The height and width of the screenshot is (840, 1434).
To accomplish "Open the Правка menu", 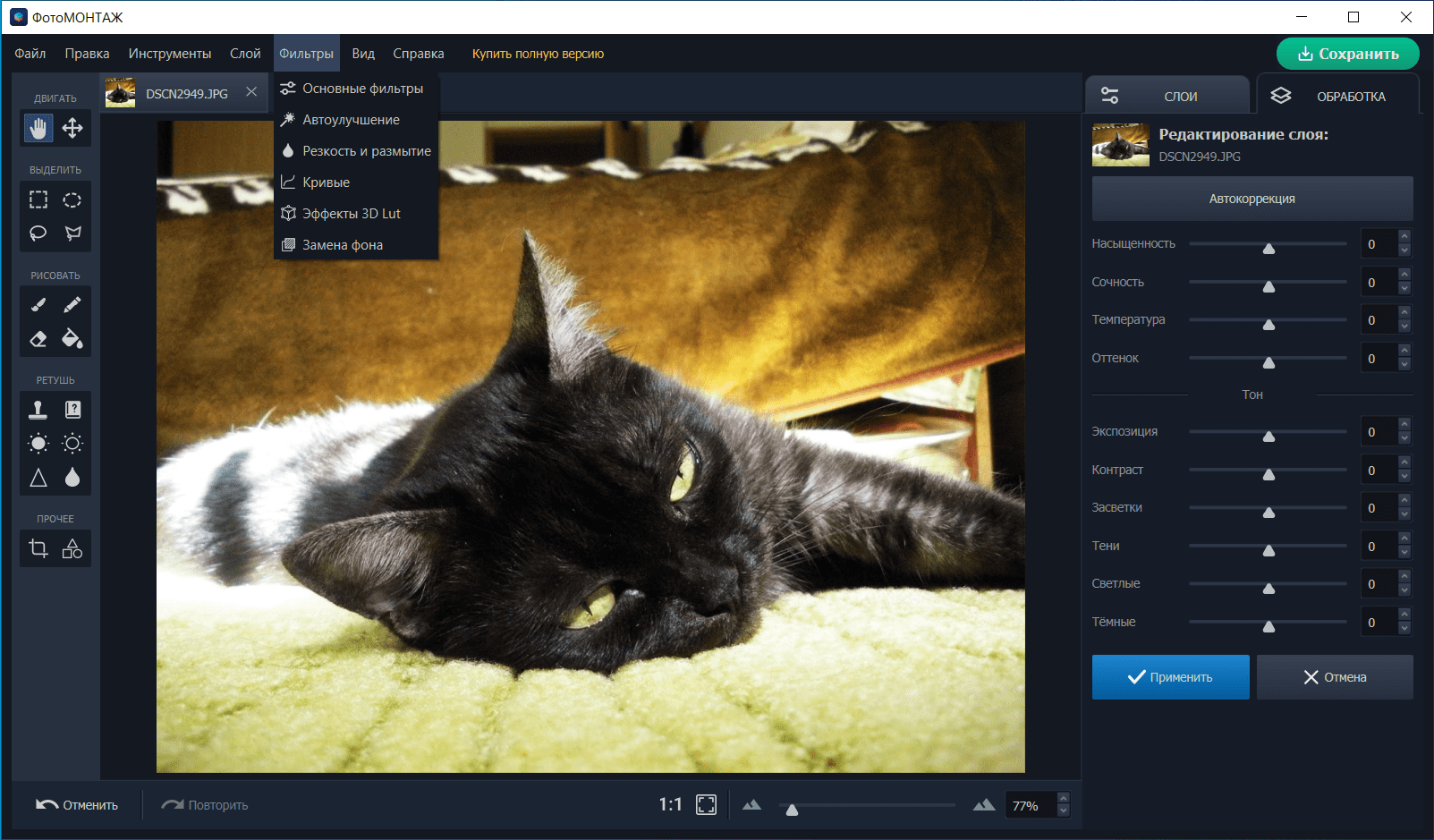I will click(87, 54).
